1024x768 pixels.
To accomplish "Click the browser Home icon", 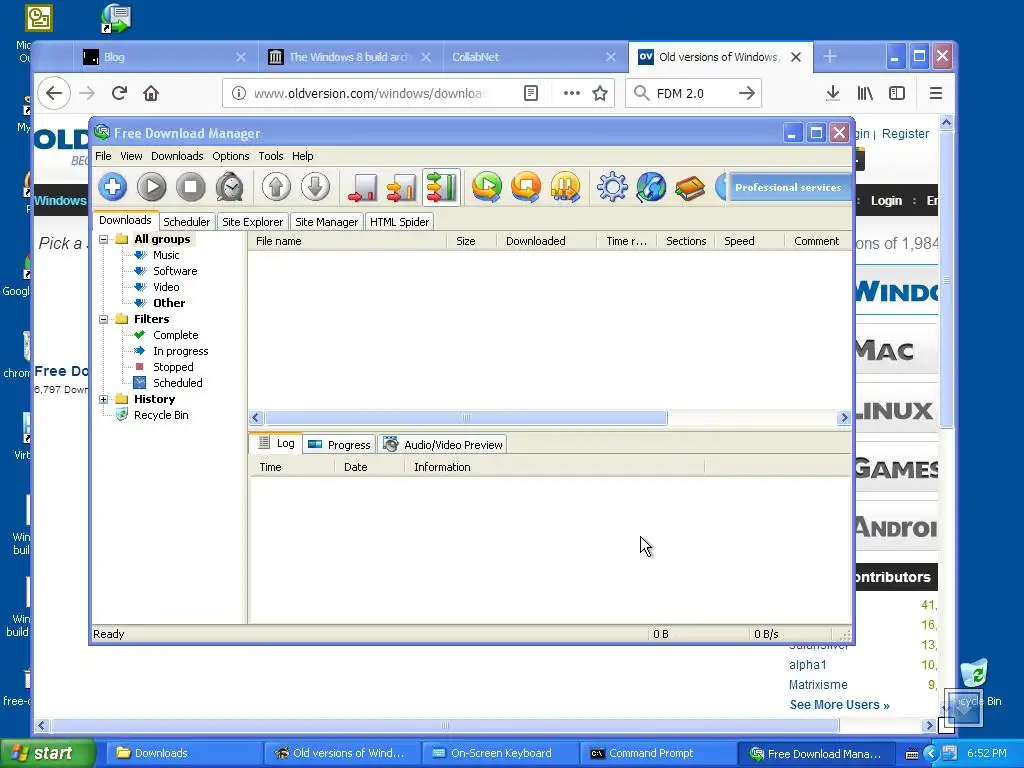I will (x=151, y=93).
